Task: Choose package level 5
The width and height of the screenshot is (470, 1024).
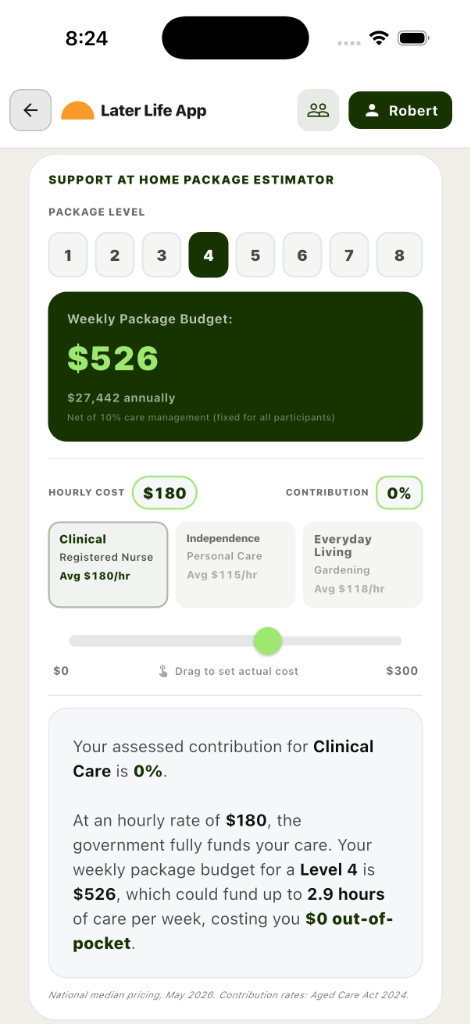Action: click(255, 255)
